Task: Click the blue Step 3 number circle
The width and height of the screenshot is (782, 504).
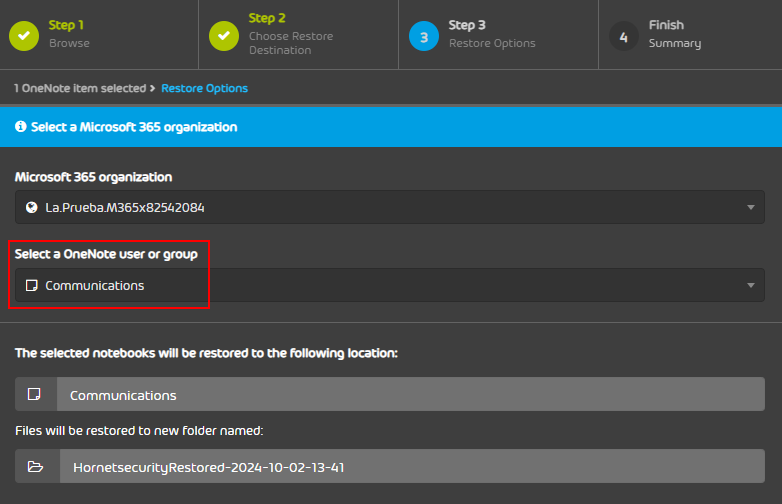Action: pyautogui.click(x=424, y=35)
